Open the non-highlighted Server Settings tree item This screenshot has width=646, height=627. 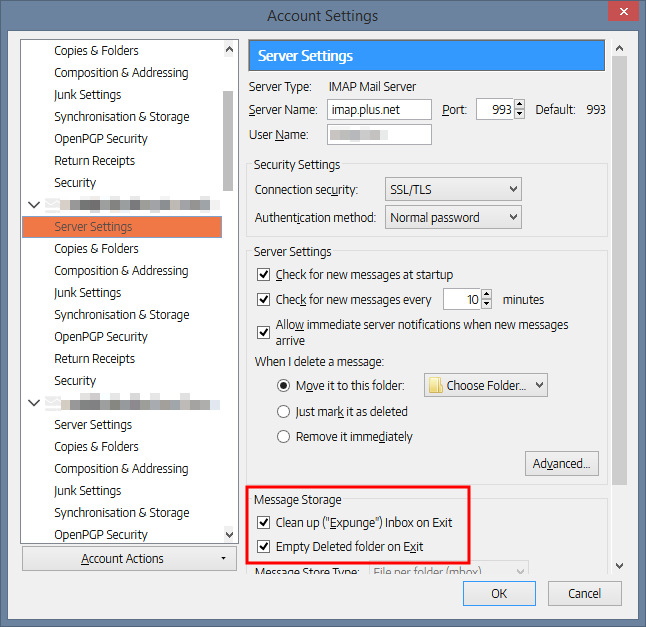[x=93, y=425]
